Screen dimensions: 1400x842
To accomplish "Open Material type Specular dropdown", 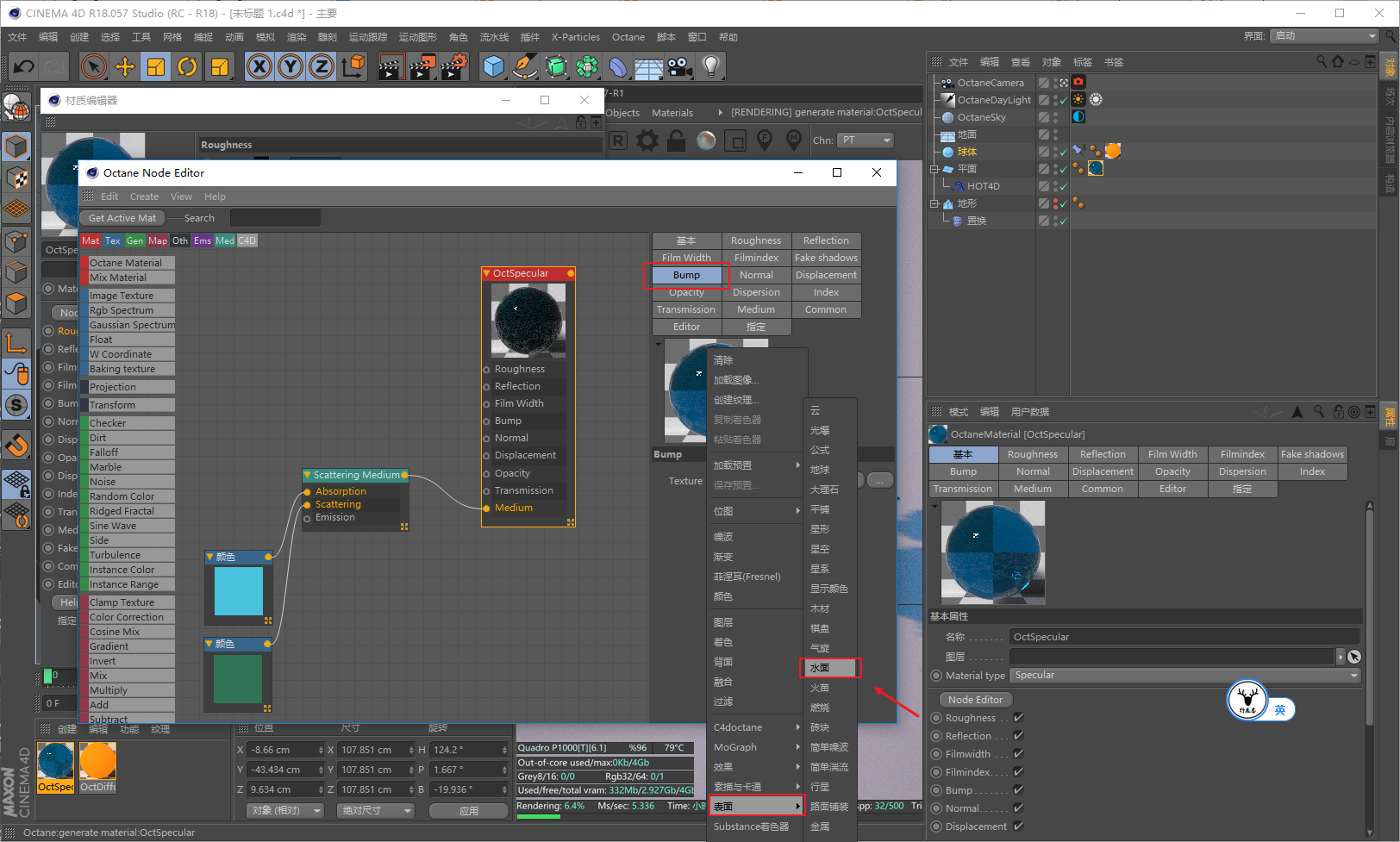I will pos(1185,675).
